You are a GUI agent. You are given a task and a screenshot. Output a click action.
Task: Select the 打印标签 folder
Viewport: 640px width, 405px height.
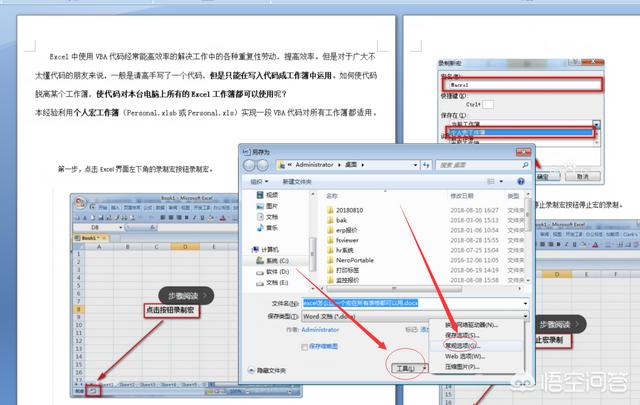tap(343, 270)
